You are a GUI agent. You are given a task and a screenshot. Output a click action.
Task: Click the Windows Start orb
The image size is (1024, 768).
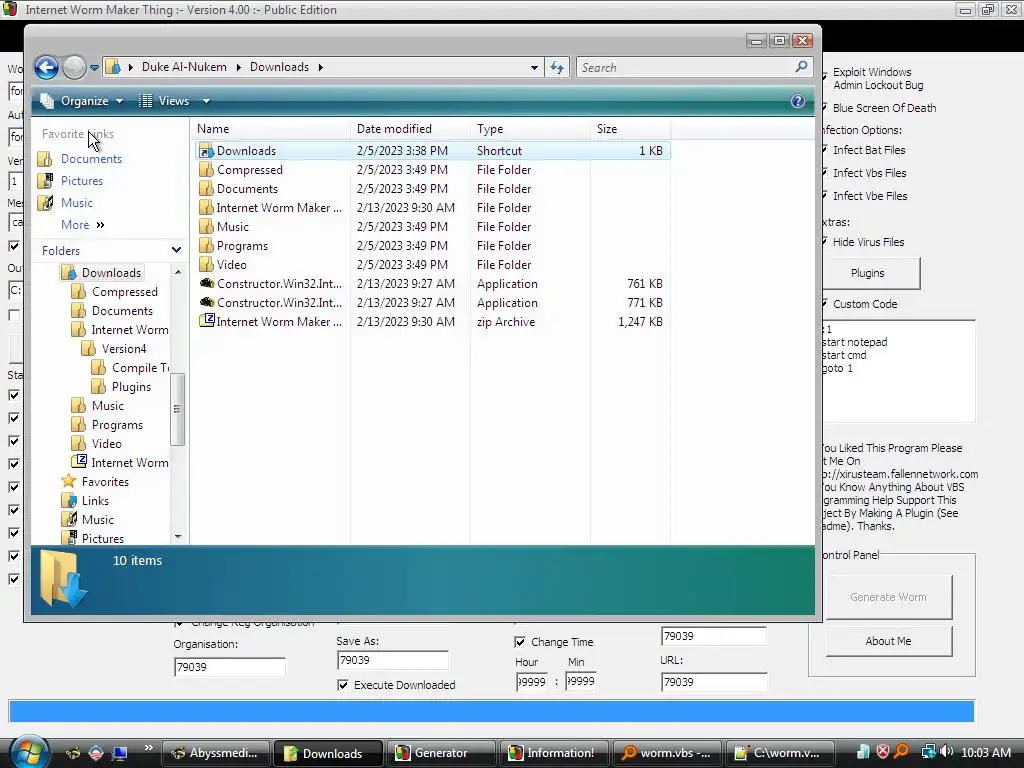[28, 752]
